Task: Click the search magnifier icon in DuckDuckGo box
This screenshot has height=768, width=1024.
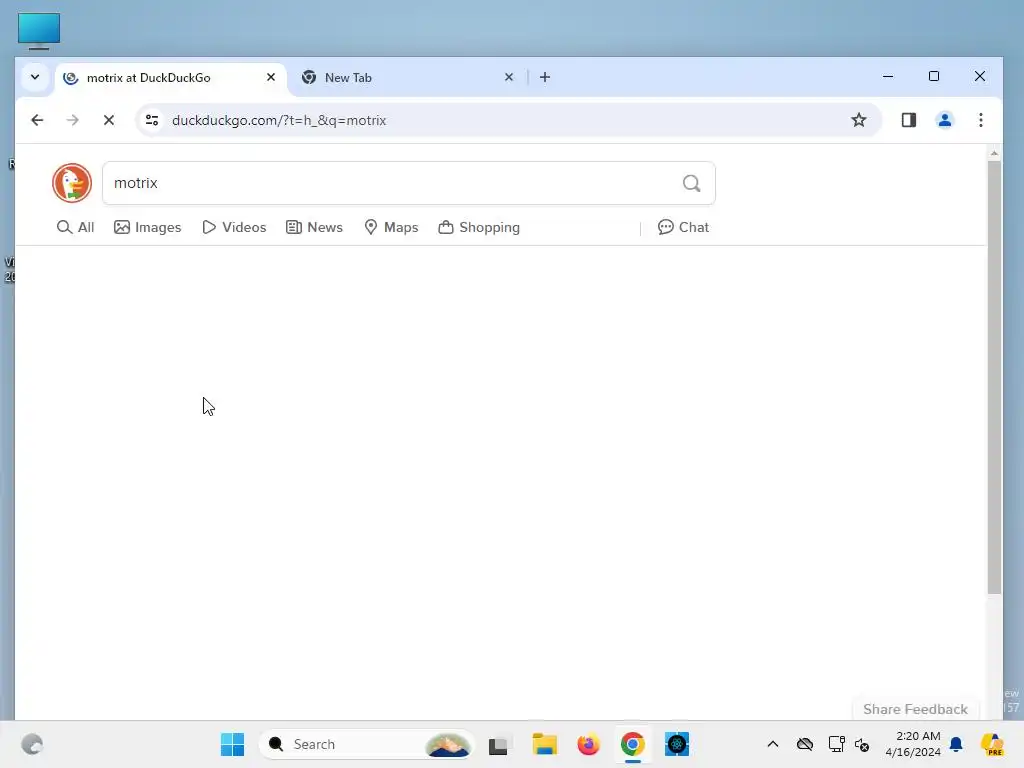Action: [692, 184]
